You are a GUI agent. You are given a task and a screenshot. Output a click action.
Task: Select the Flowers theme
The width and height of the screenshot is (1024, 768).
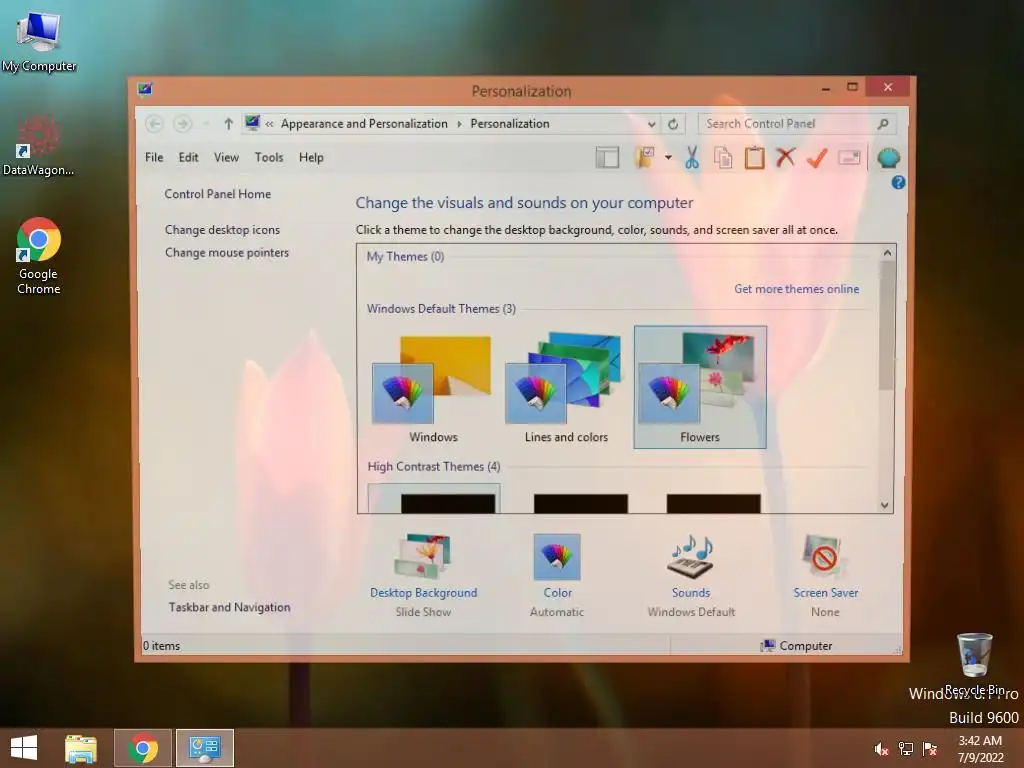coord(700,387)
